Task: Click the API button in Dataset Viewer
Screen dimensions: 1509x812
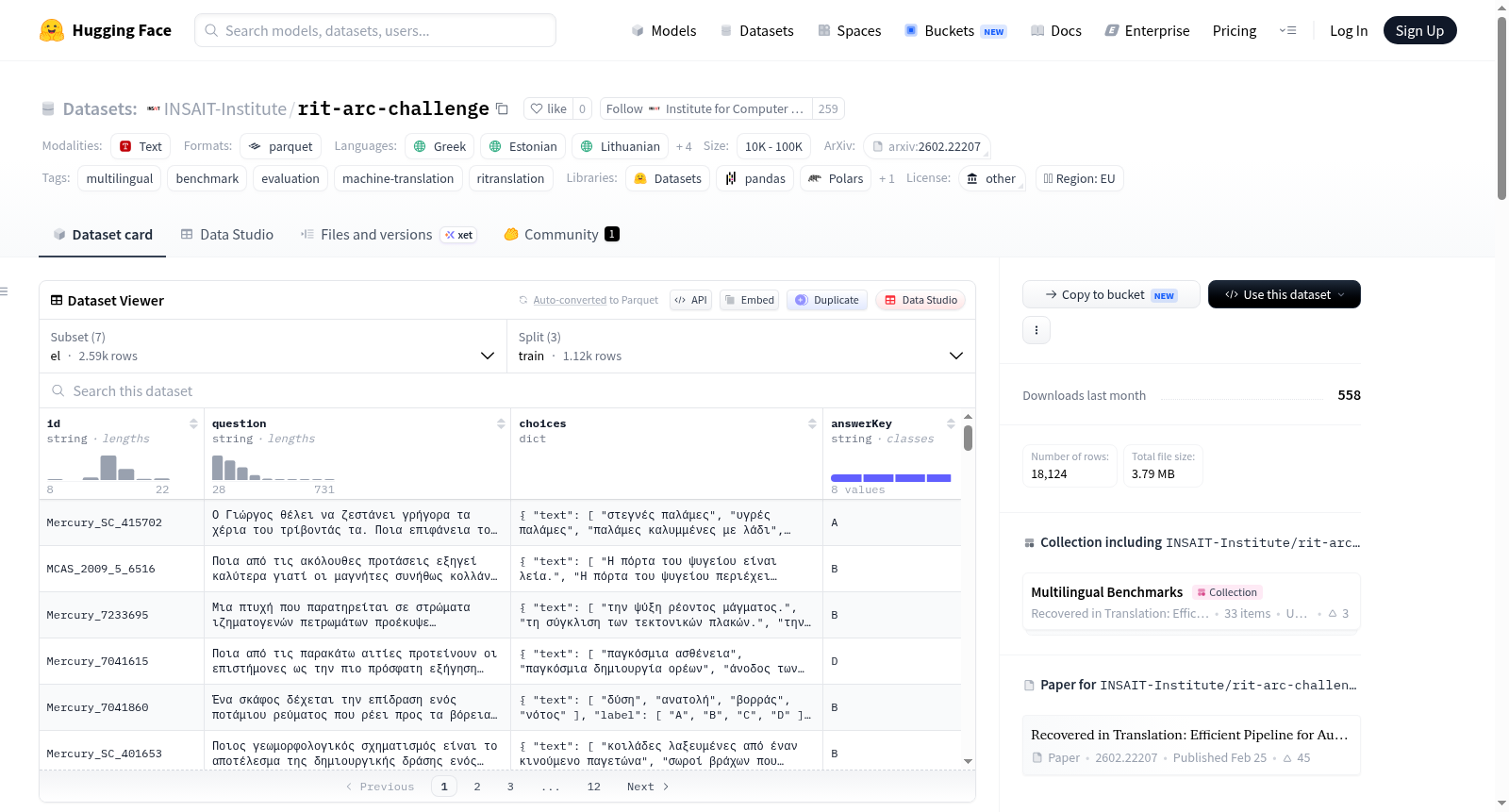Action: 690,300
